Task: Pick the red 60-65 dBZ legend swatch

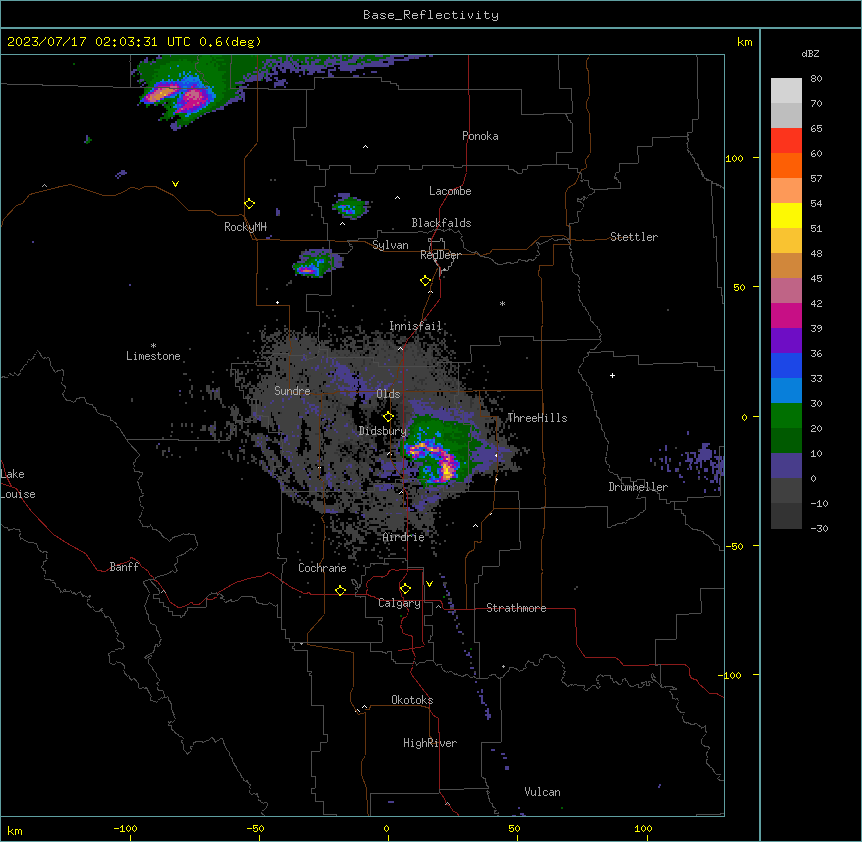Action: tap(786, 141)
